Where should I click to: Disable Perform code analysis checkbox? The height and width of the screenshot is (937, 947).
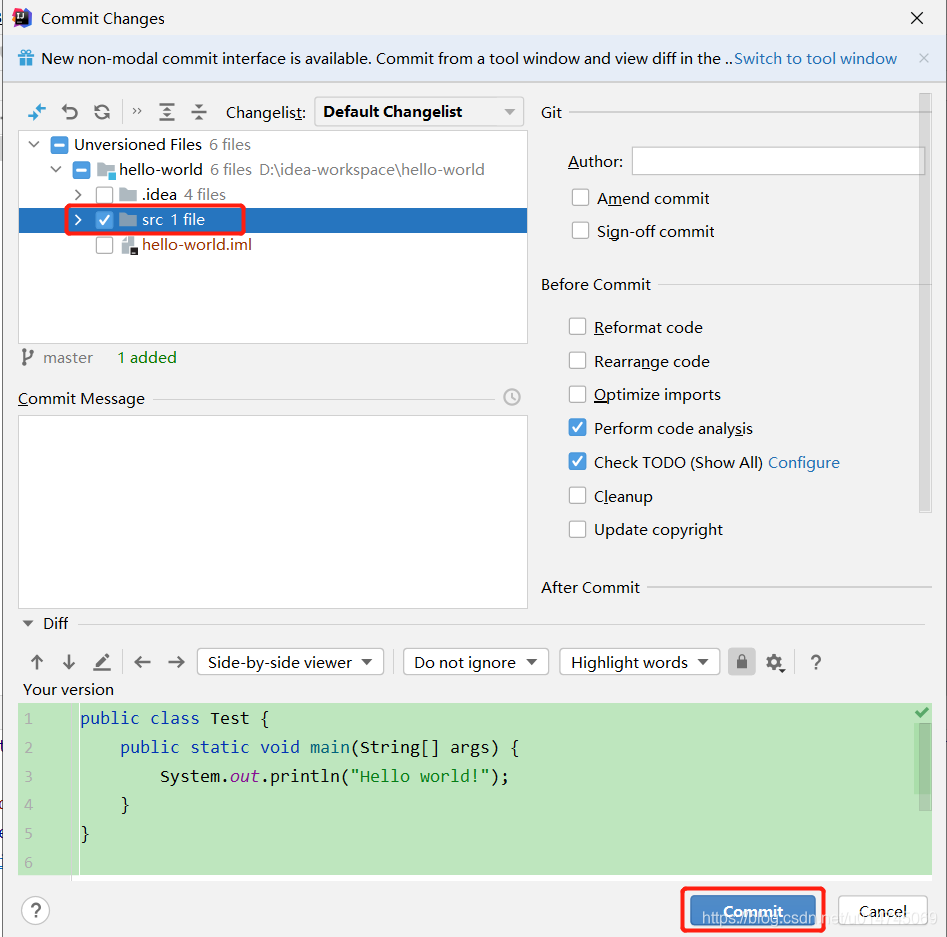pyautogui.click(x=577, y=428)
